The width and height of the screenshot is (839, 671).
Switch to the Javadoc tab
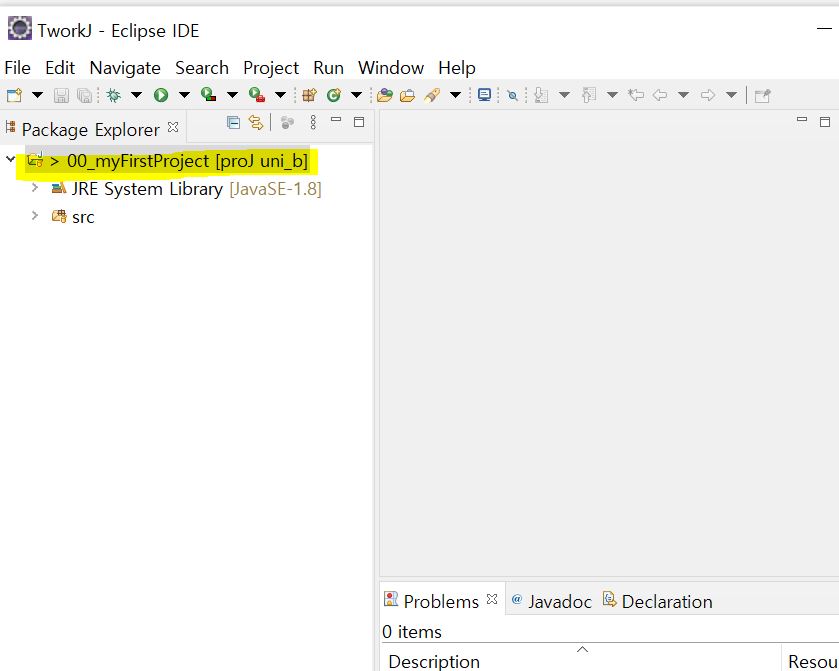tap(552, 601)
